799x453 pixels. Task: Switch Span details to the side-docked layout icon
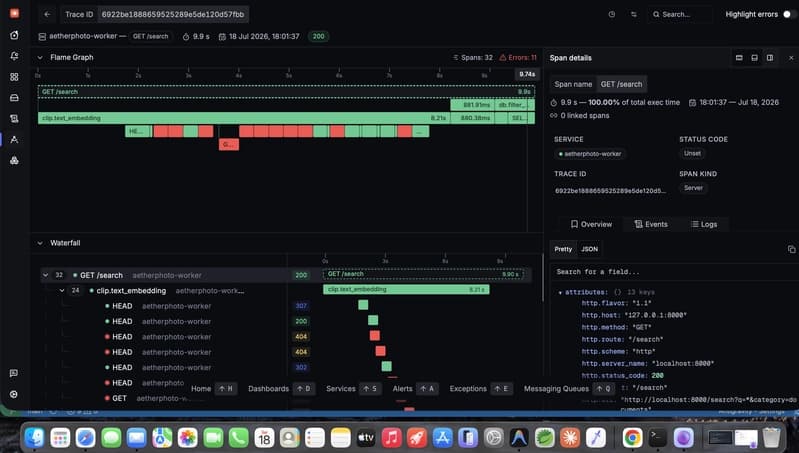tap(770, 58)
